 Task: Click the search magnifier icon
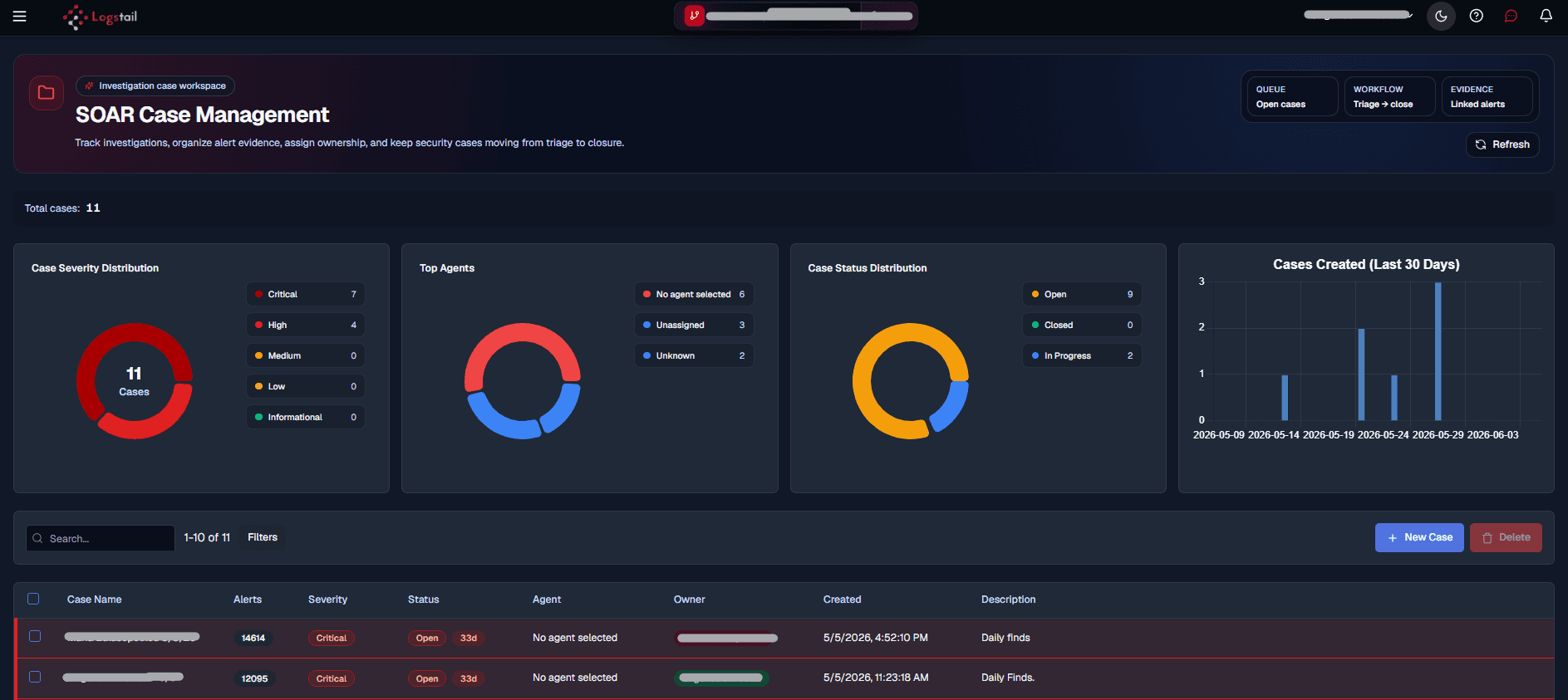[x=37, y=538]
